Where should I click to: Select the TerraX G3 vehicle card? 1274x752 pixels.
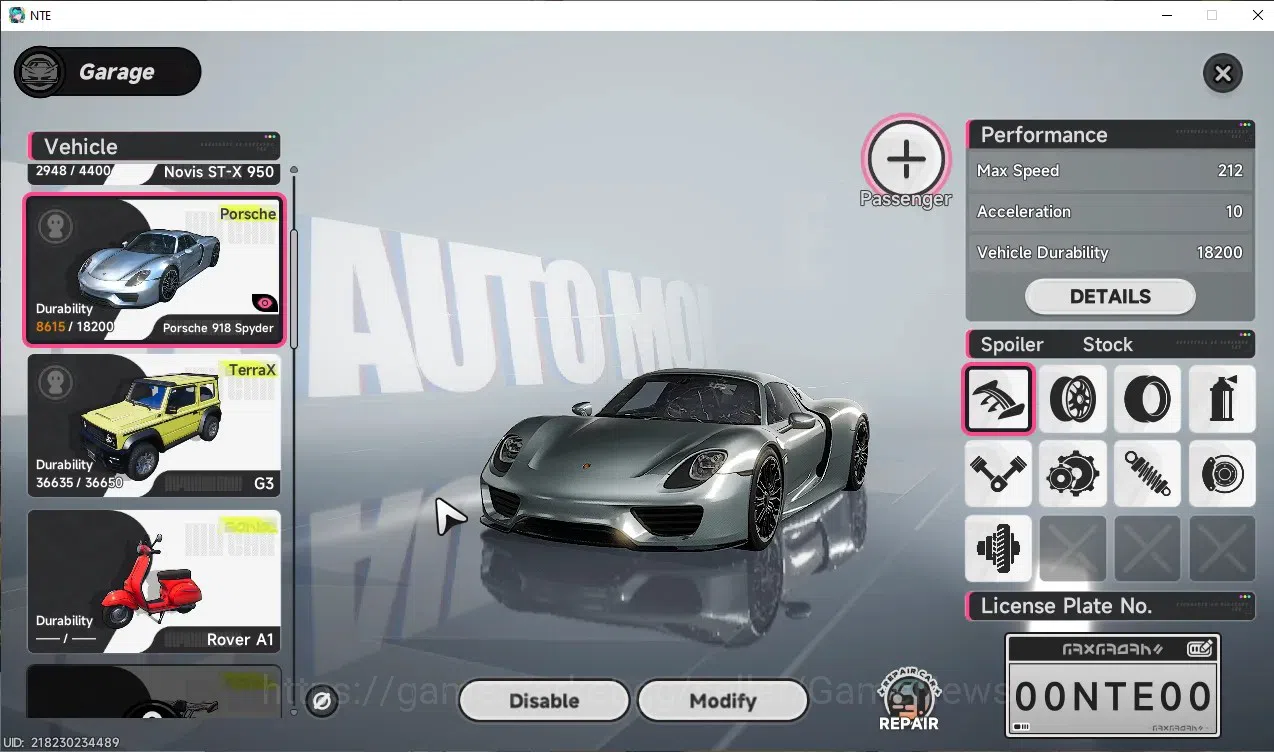click(x=154, y=426)
